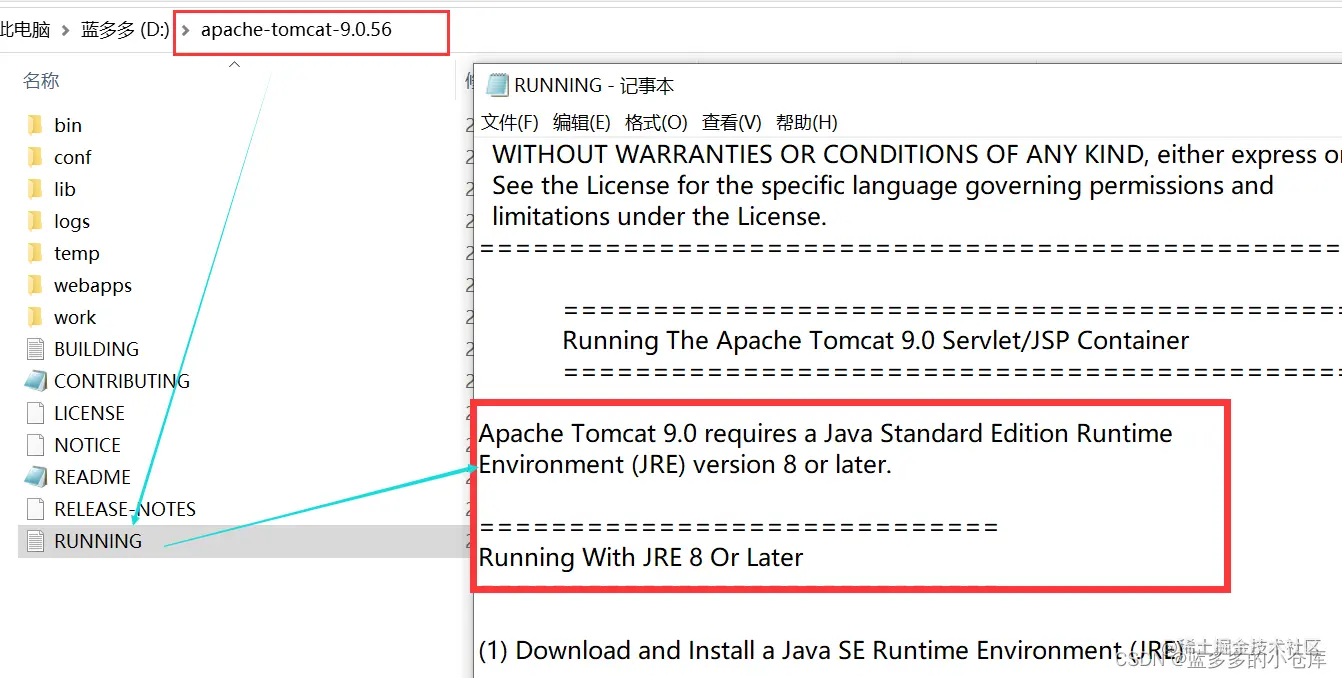Image resolution: width=1342 pixels, height=678 pixels.
Task: Click the BUILDING text file icon
Action: (36, 349)
